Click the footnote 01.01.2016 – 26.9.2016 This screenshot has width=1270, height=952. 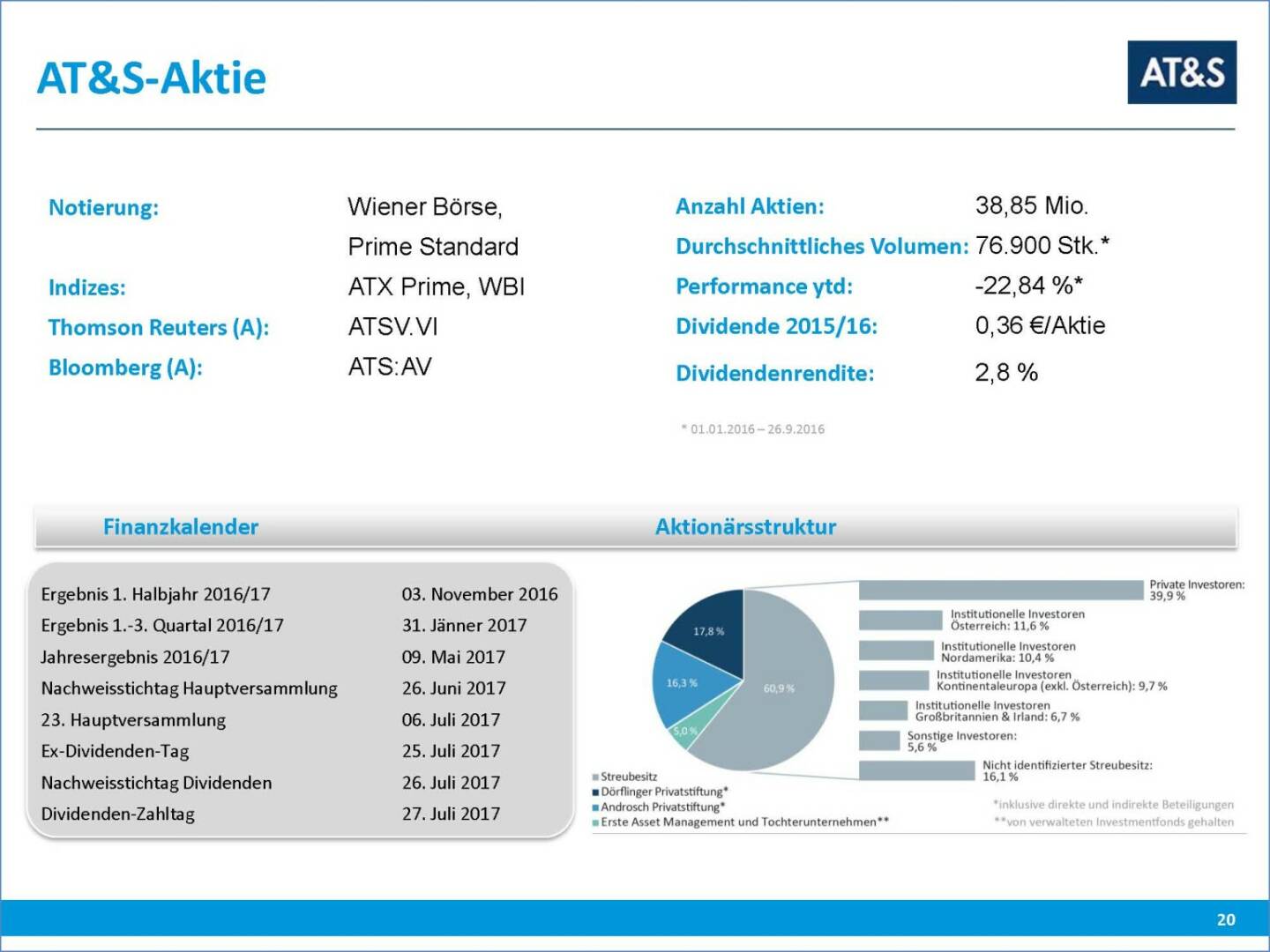coord(752,429)
